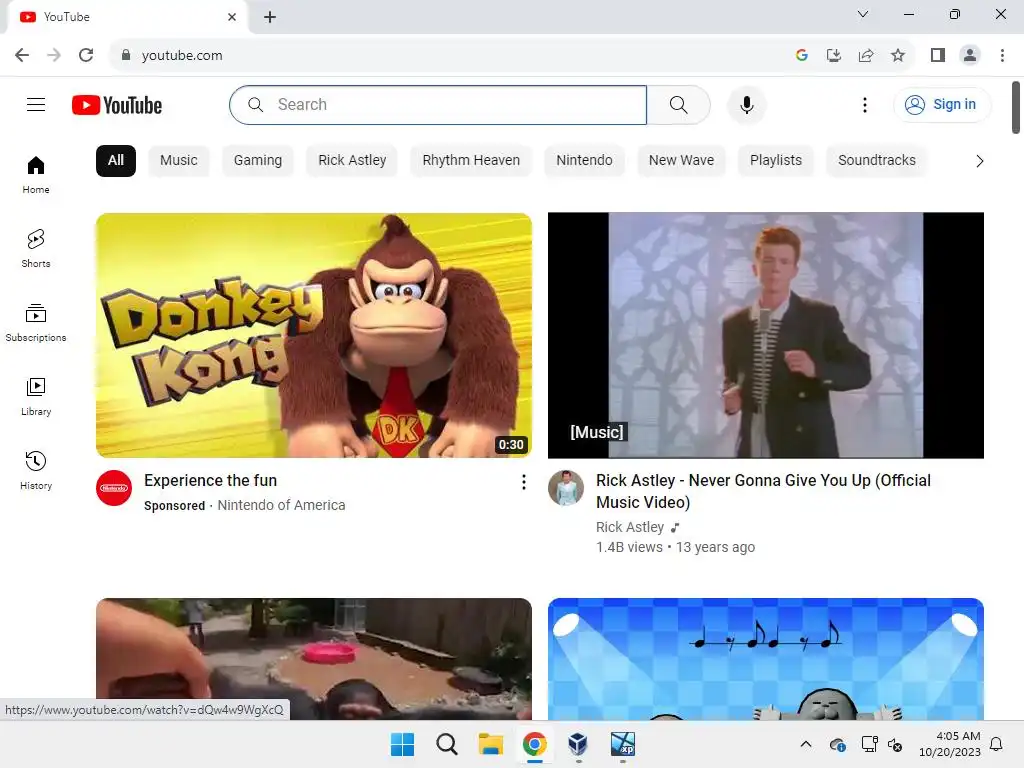1024x768 pixels.
Task: Bookmark this page with star icon
Action: point(898,55)
